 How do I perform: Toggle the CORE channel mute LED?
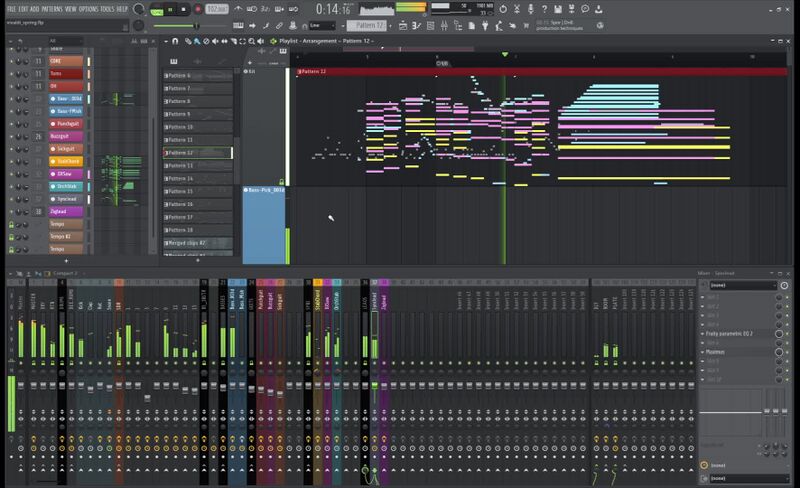12,60
